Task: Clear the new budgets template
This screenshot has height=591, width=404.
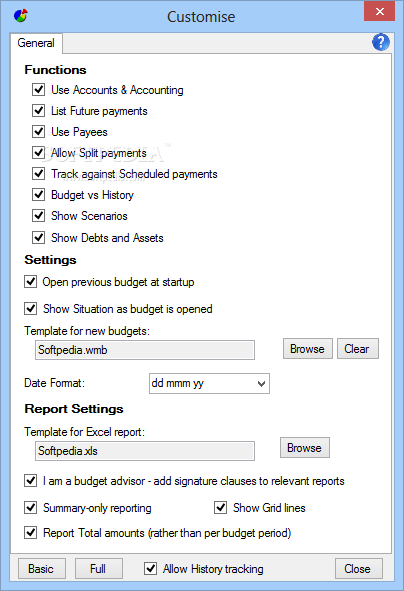Action: coord(357,349)
